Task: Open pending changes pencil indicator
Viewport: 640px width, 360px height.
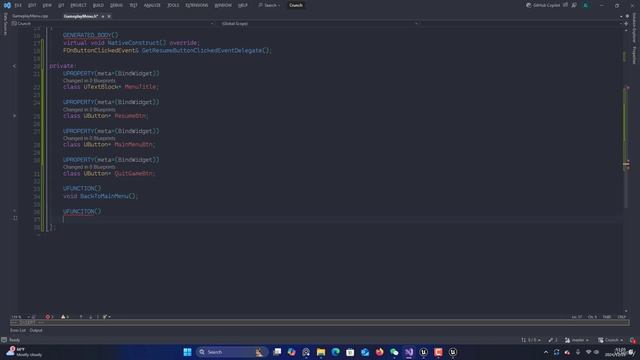Action: click(553, 340)
